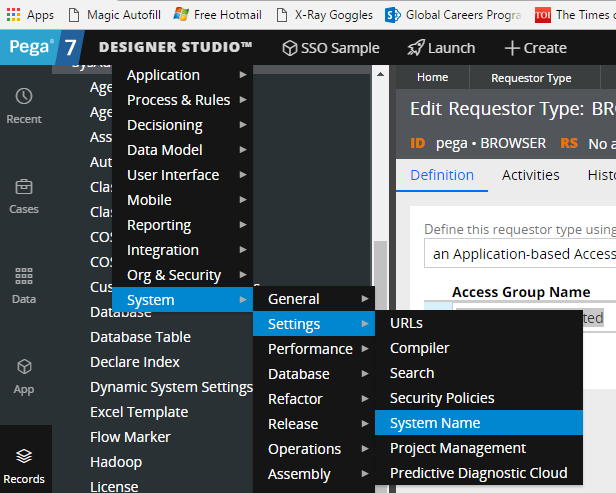Click the records list scroll-up arrow
Screen dimensions: 616x493
coord(380,74)
